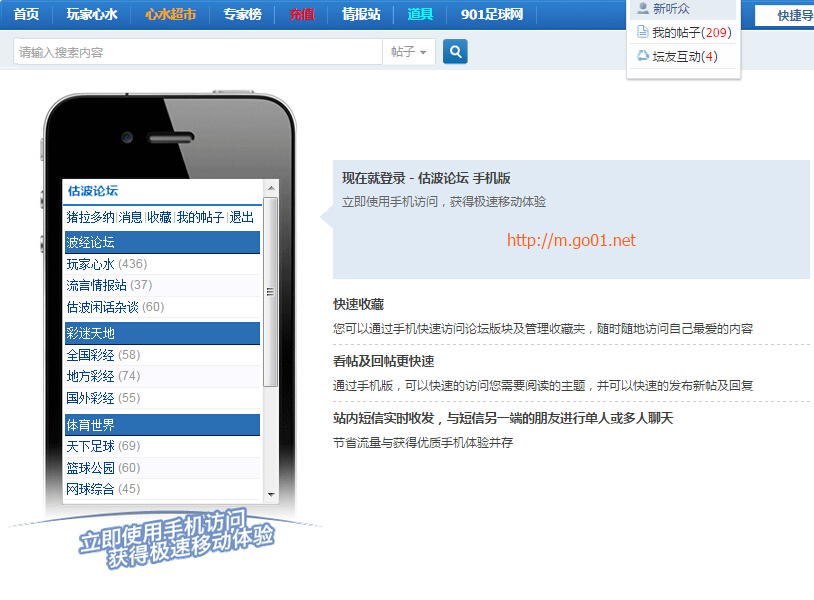Click the 新听众 user icon
Screen dimensions: 814x600
pos(643,8)
